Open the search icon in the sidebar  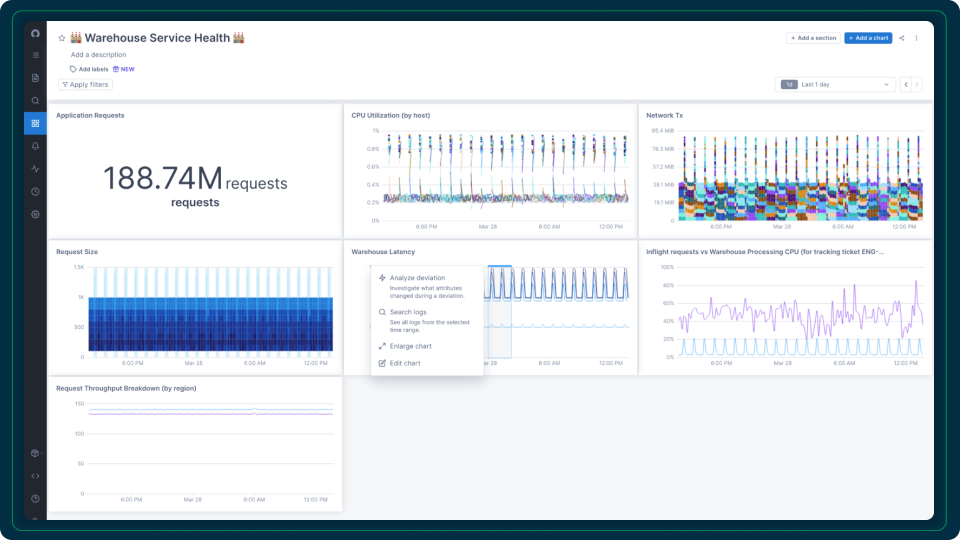click(36, 100)
